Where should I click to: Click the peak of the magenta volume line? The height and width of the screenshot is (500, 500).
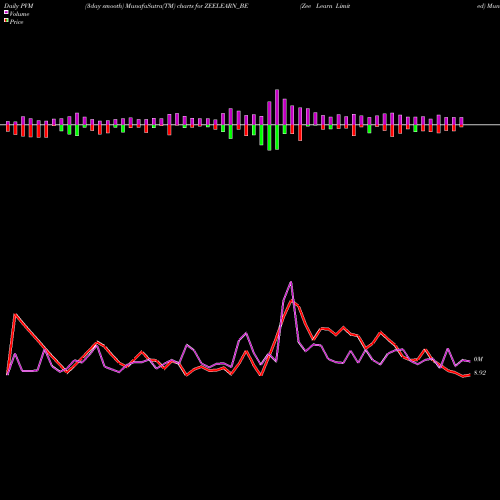(x=291, y=282)
